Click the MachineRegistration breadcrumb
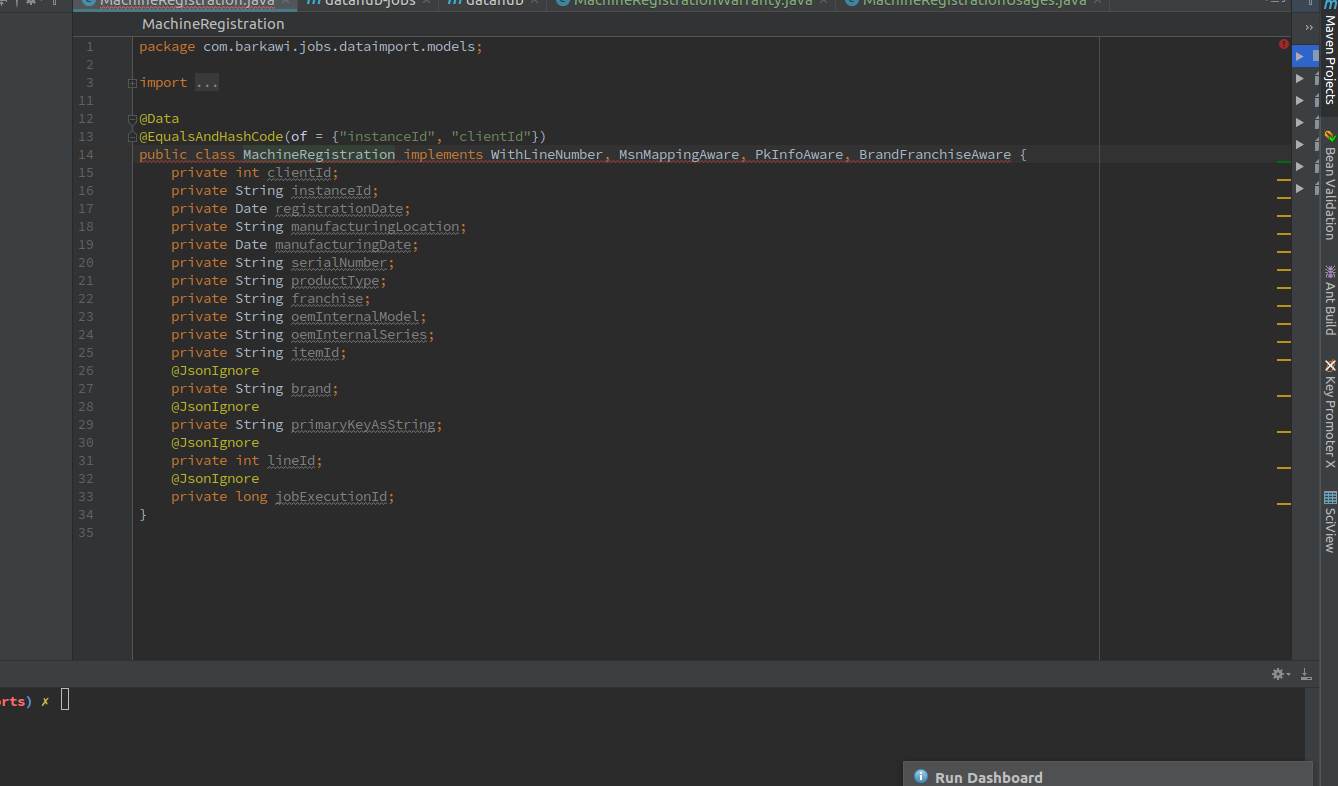The height and width of the screenshot is (786, 1338). [x=213, y=24]
